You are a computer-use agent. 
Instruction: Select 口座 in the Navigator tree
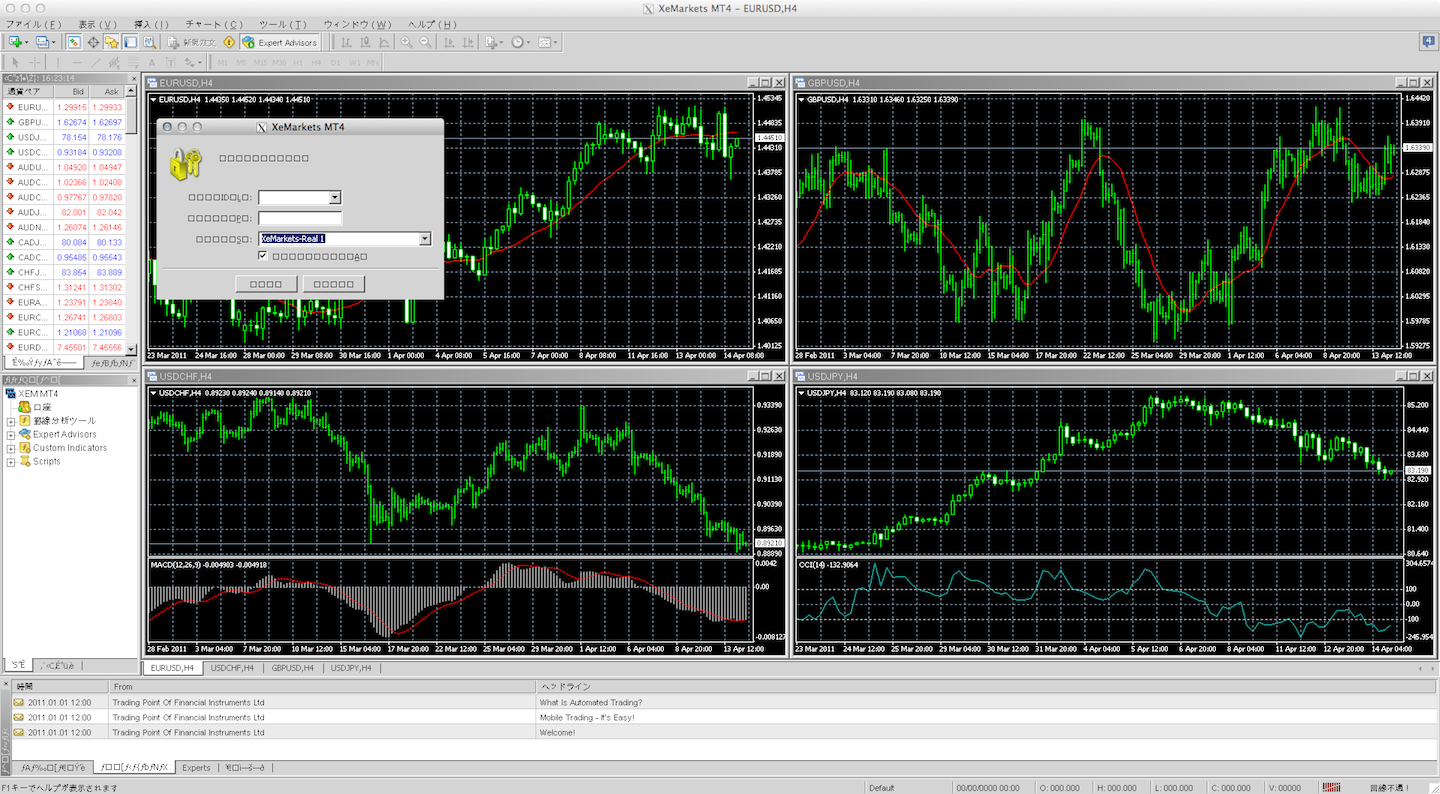tap(41, 407)
